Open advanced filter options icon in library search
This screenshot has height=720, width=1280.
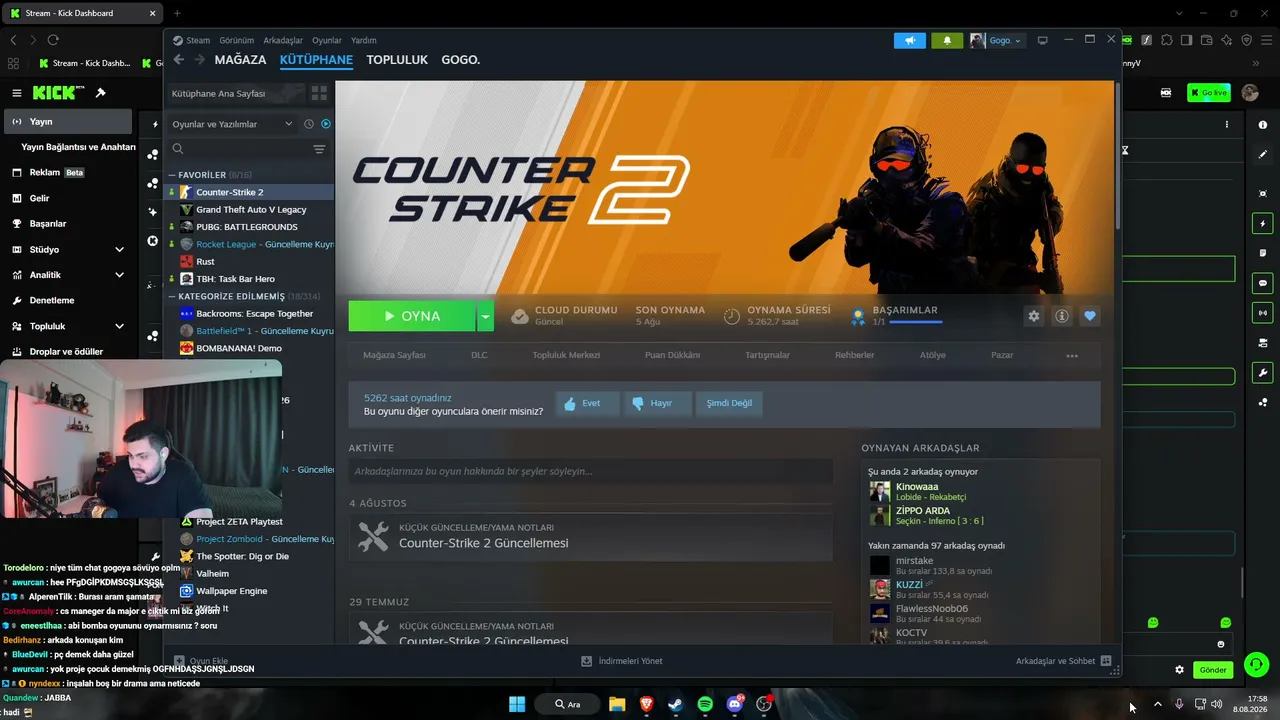pos(319,149)
